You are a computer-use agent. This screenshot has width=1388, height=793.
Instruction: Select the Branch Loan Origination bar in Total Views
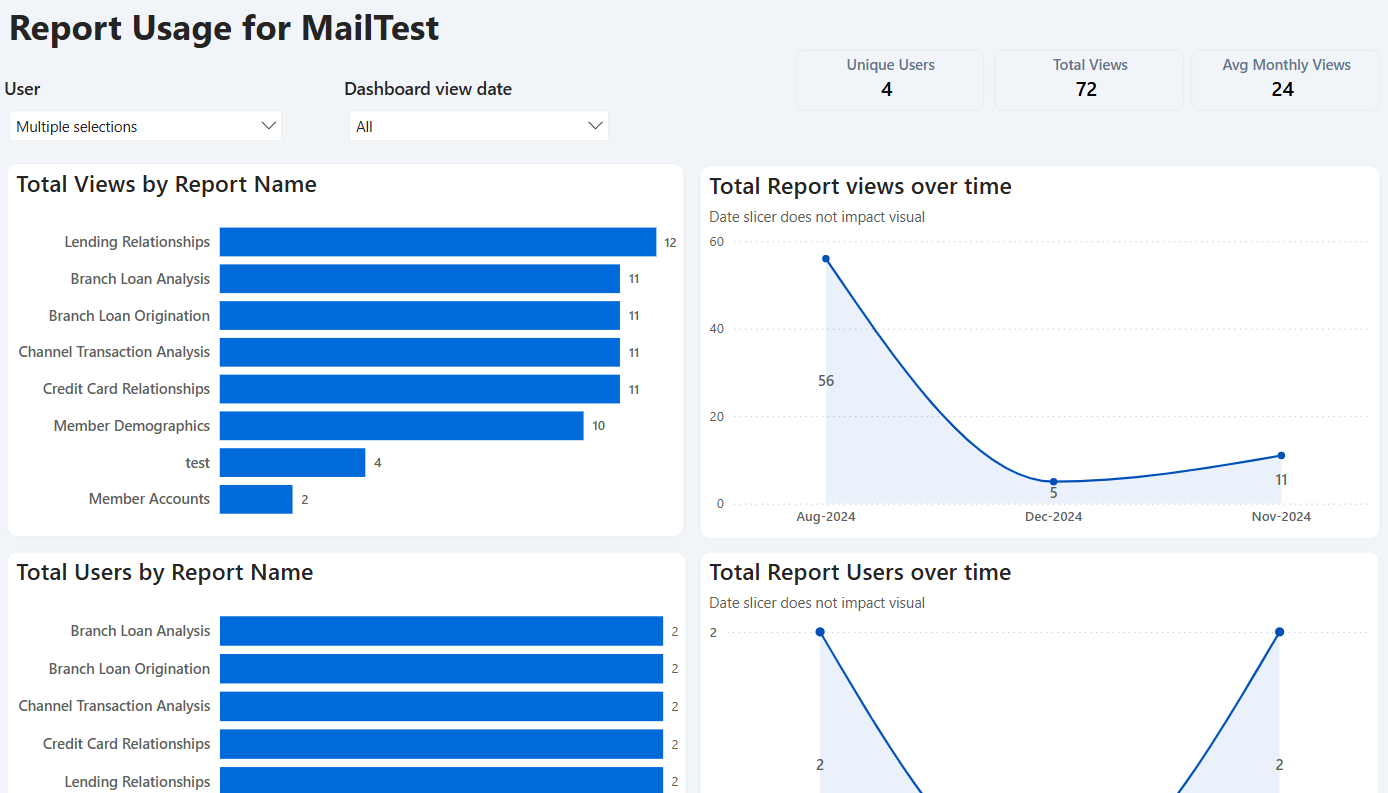pyautogui.click(x=420, y=316)
